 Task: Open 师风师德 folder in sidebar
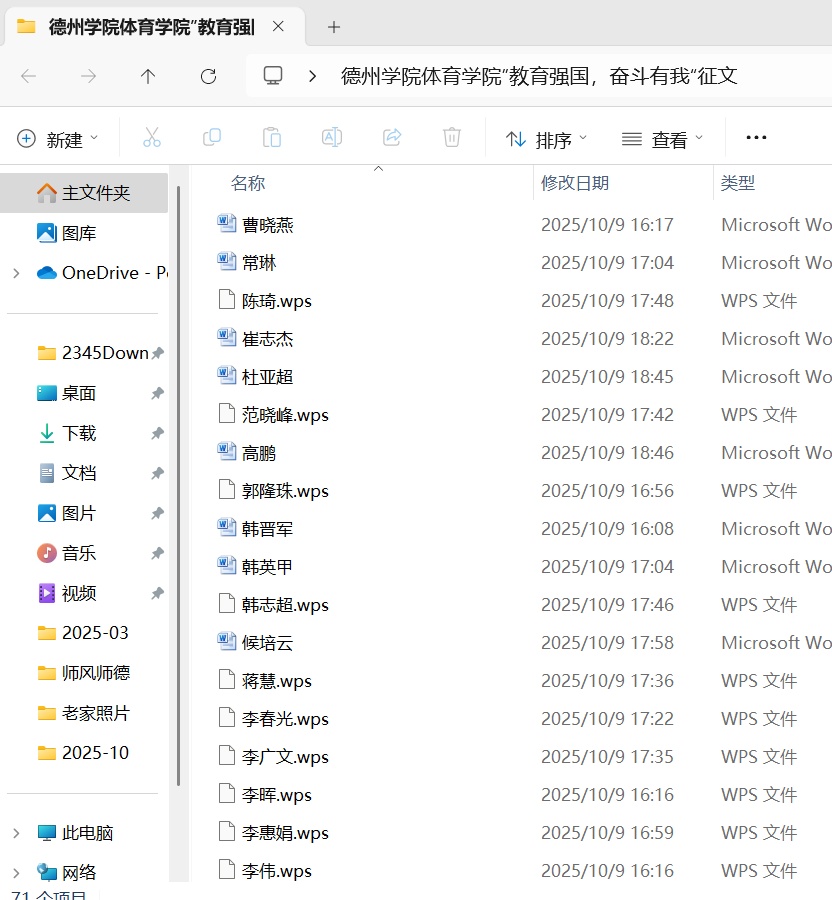coord(95,673)
